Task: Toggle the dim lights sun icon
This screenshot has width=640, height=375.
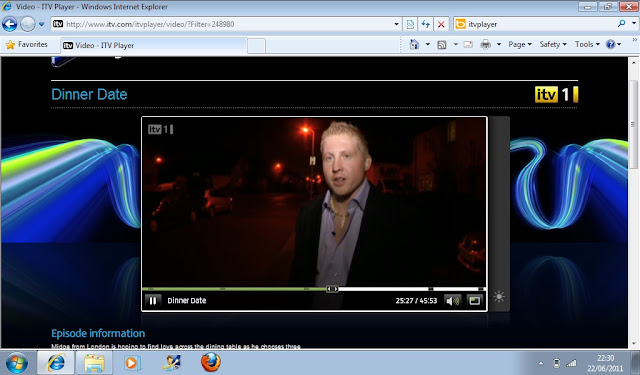Action: (x=499, y=297)
